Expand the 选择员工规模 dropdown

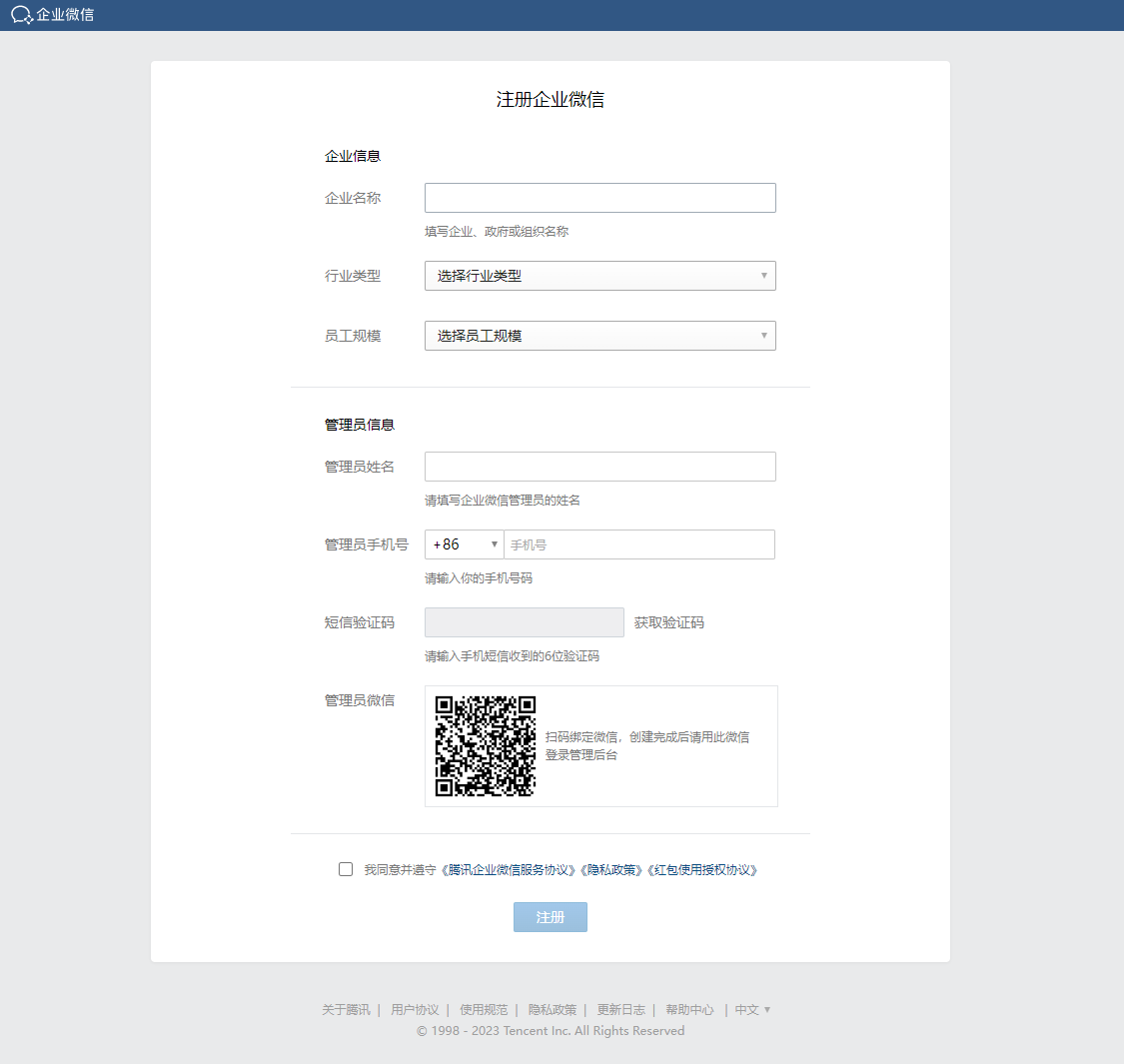click(599, 336)
